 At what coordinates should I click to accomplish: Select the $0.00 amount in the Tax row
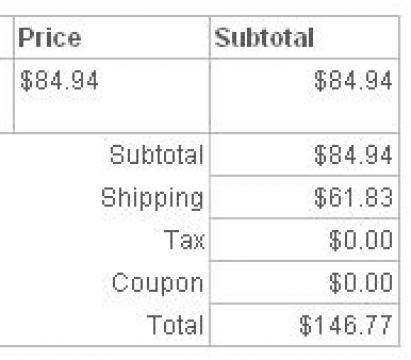tap(361, 240)
